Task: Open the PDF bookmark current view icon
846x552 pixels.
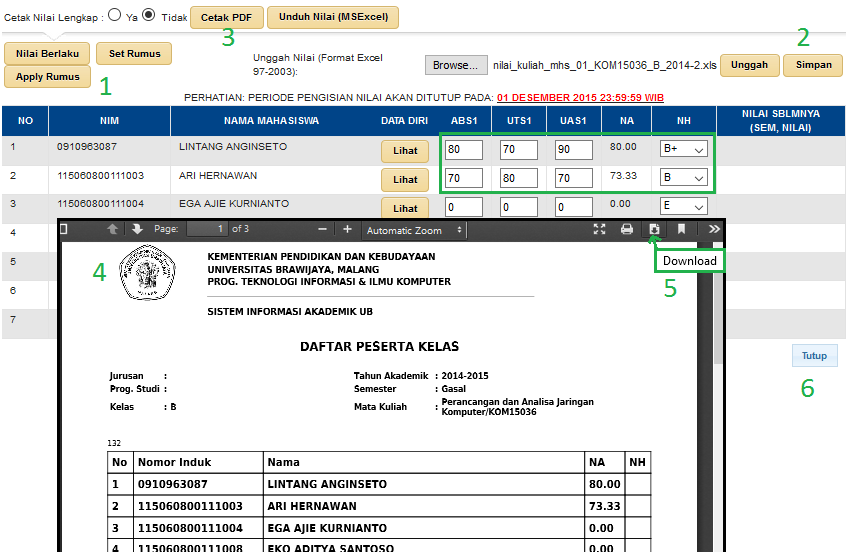Action: point(681,229)
